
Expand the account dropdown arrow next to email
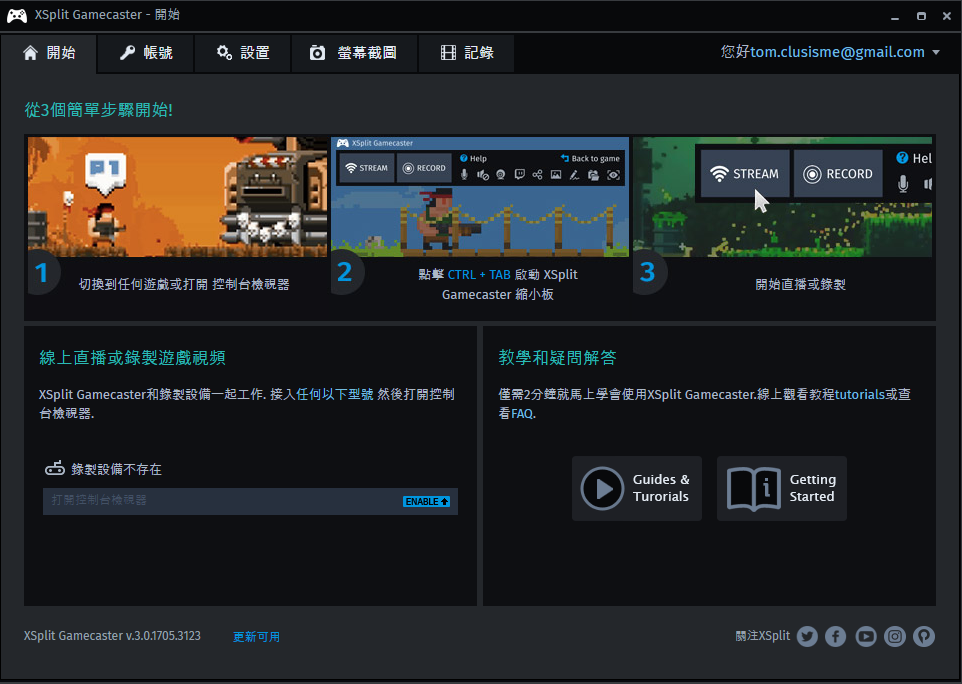(x=936, y=53)
